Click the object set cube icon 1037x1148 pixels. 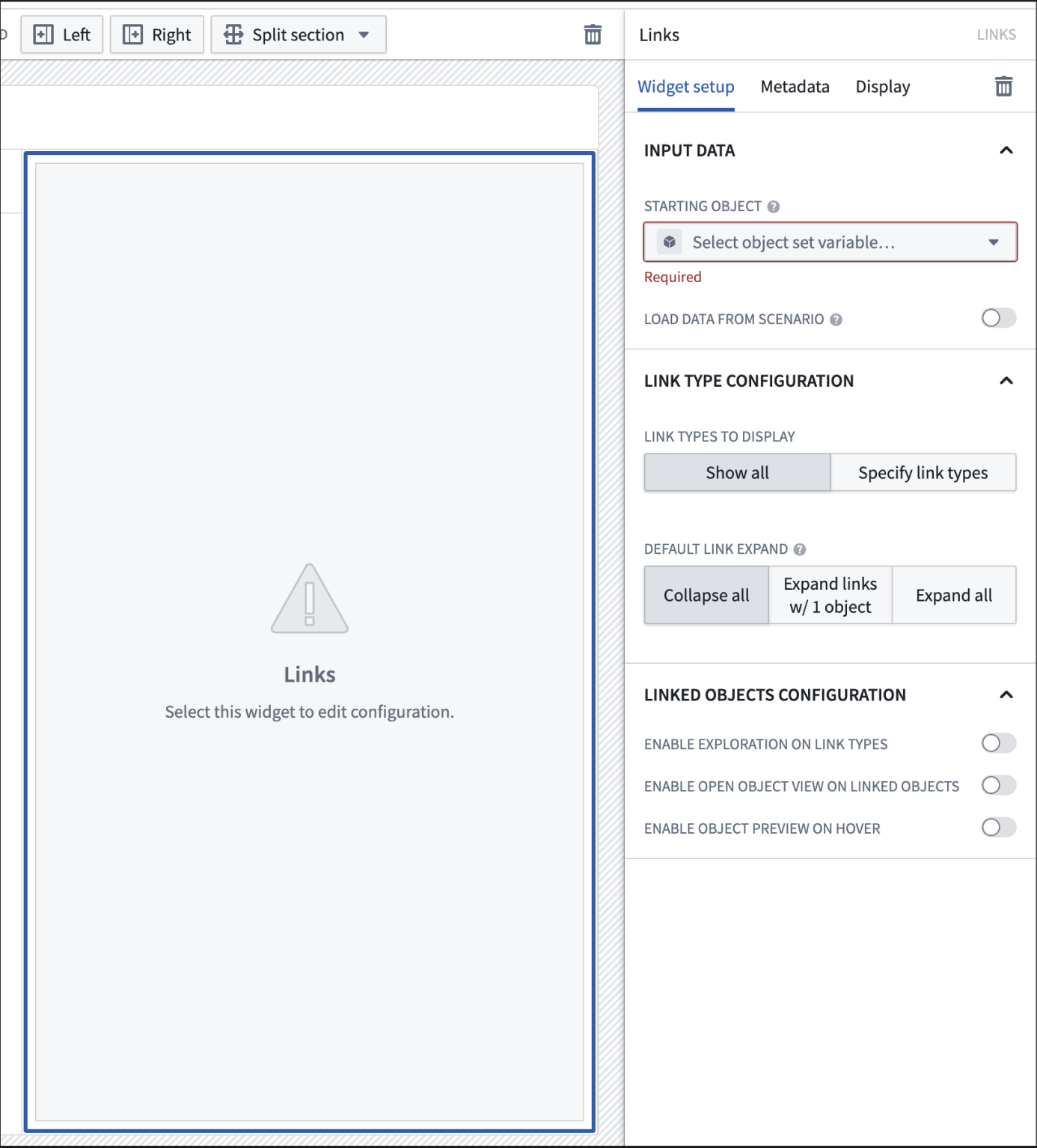(670, 242)
